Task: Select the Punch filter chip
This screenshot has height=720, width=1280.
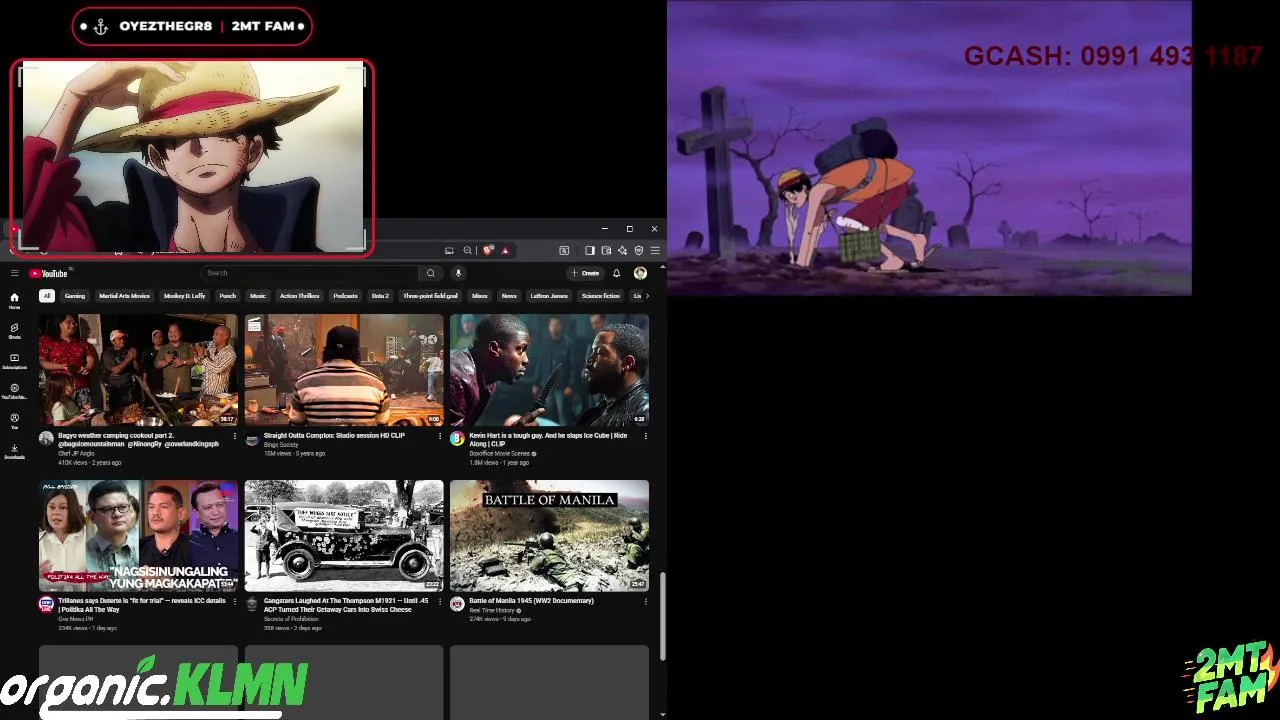Action: coord(228,296)
